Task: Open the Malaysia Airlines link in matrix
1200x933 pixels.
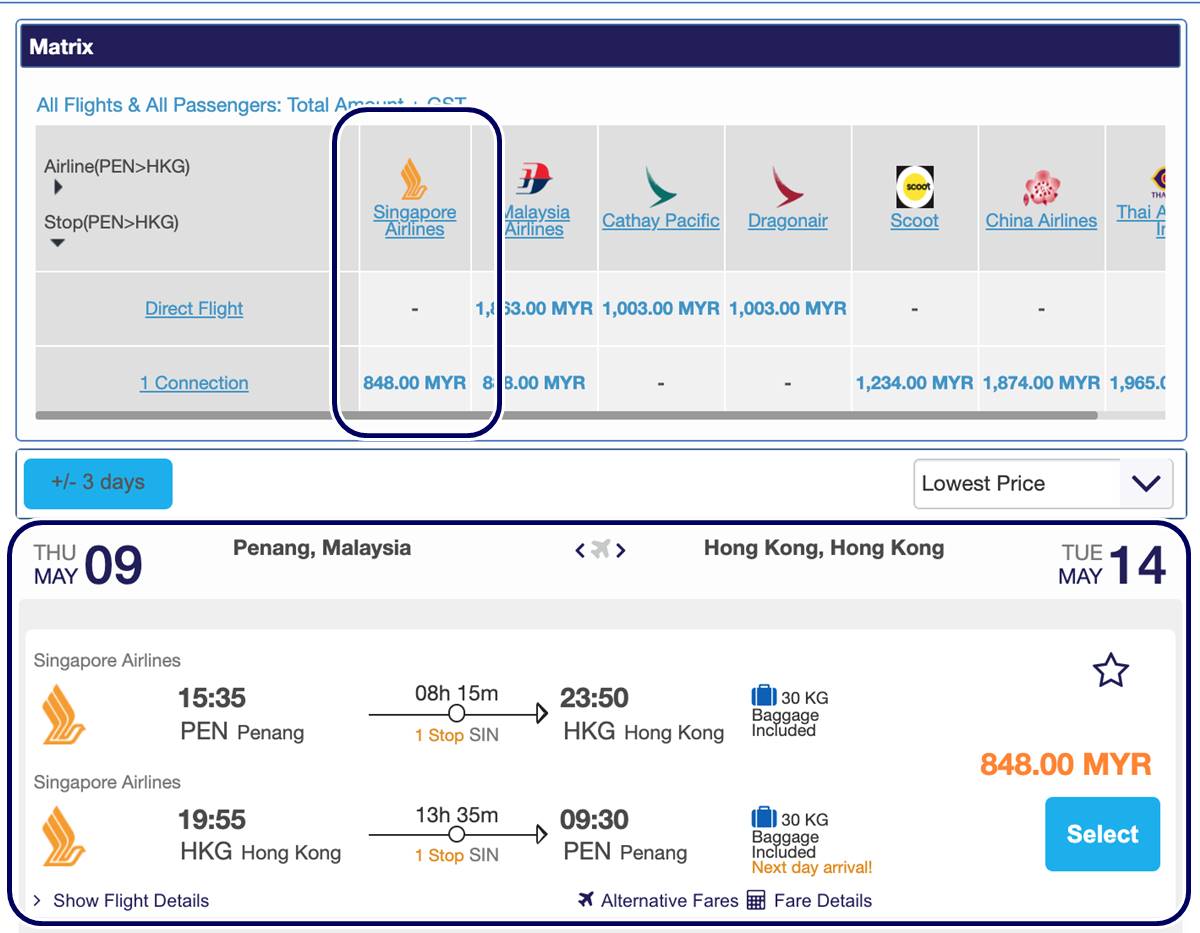Action: tap(534, 221)
